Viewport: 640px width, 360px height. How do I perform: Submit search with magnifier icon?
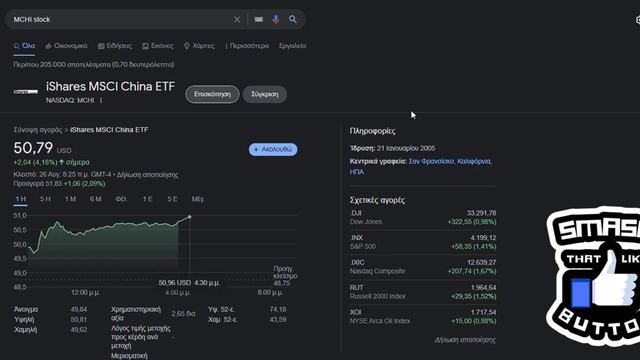[x=293, y=19]
